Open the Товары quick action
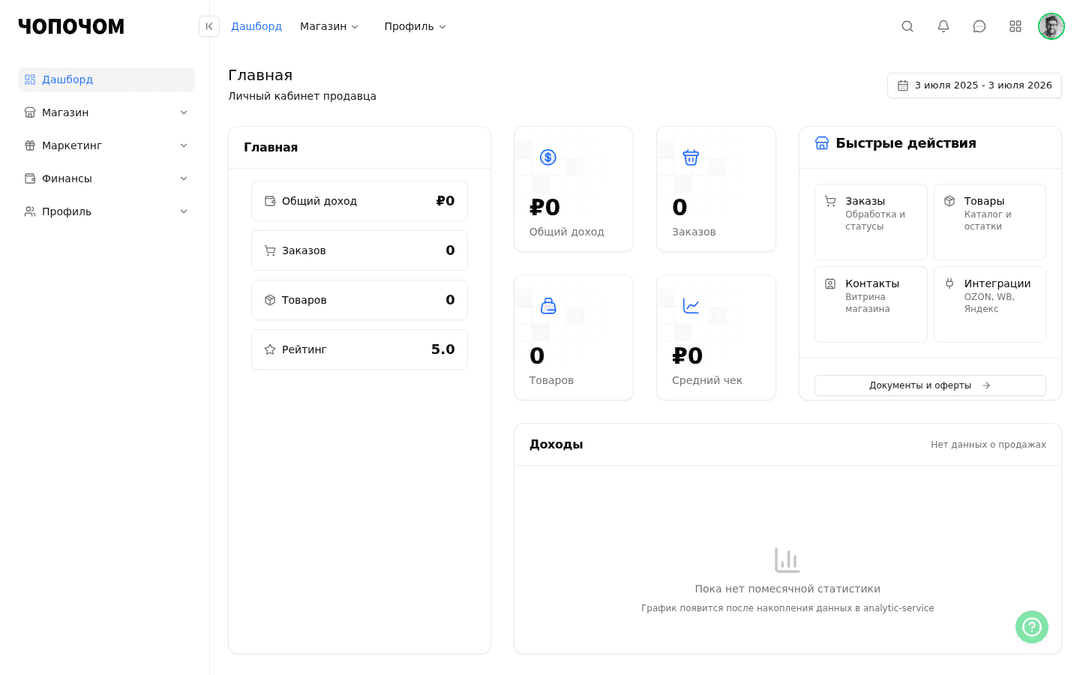This screenshot has height=675, width=1080. click(990, 222)
